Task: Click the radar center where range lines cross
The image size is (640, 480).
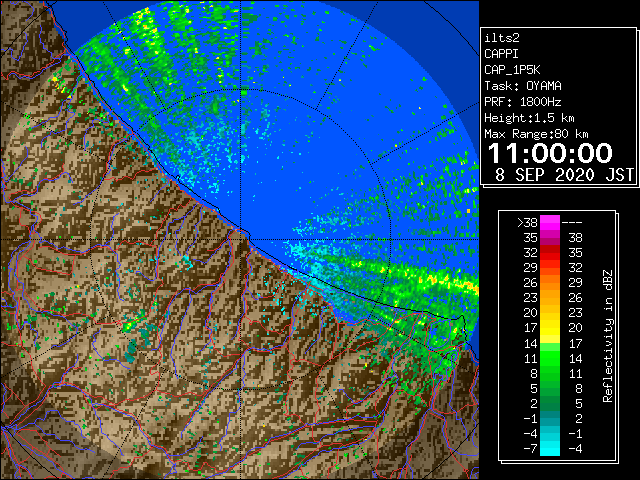Action: 240,240
